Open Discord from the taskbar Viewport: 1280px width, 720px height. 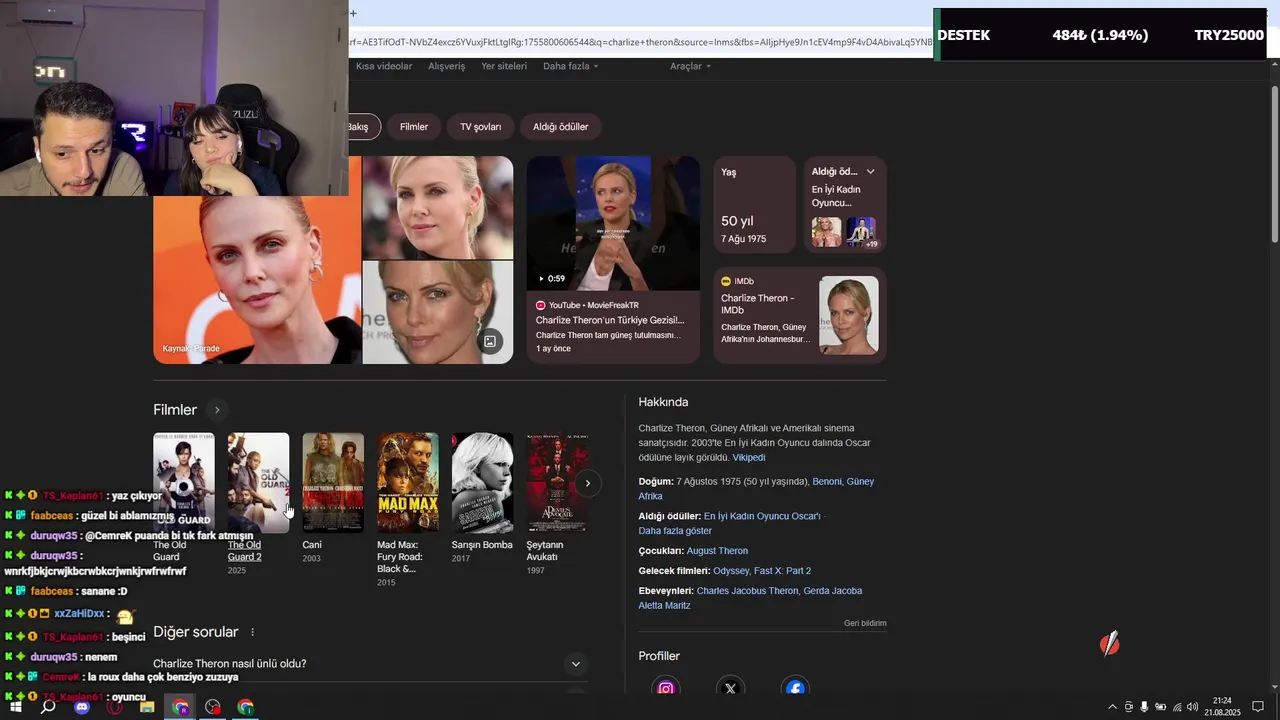(x=82, y=707)
